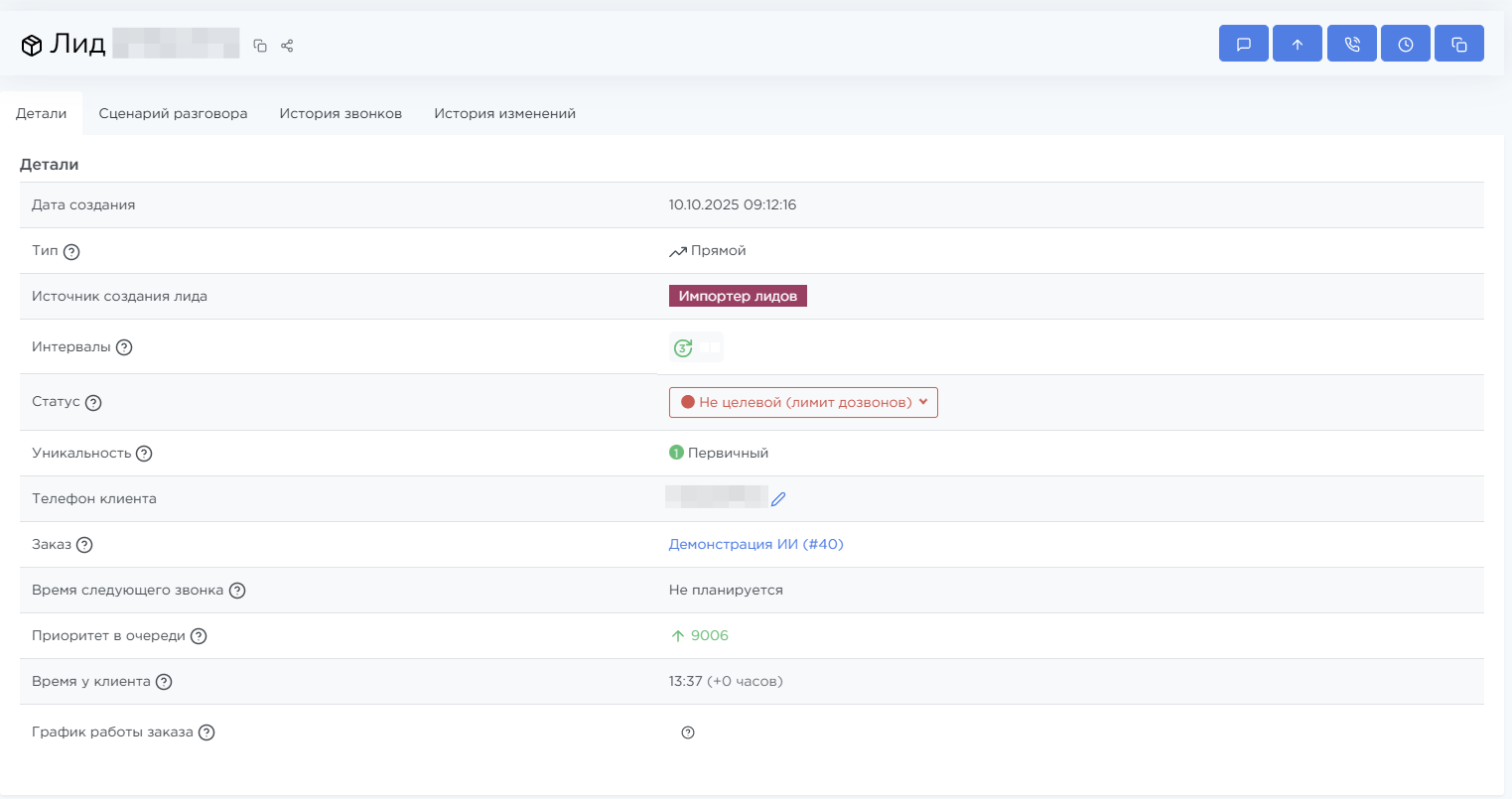Screen dimensions: 1512x799
Task: Open the Статус dropdown "Не целевой"
Action: pos(802,402)
